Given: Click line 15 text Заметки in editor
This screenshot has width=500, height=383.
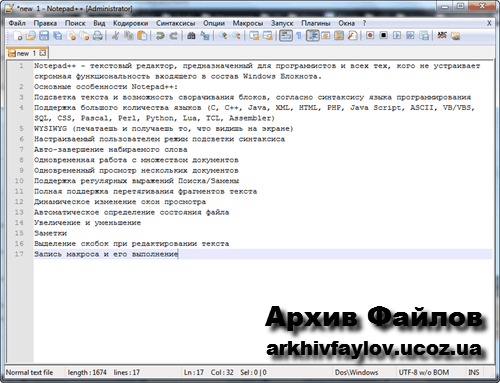Looking at the screenshot, I should (x=50, y=233).
